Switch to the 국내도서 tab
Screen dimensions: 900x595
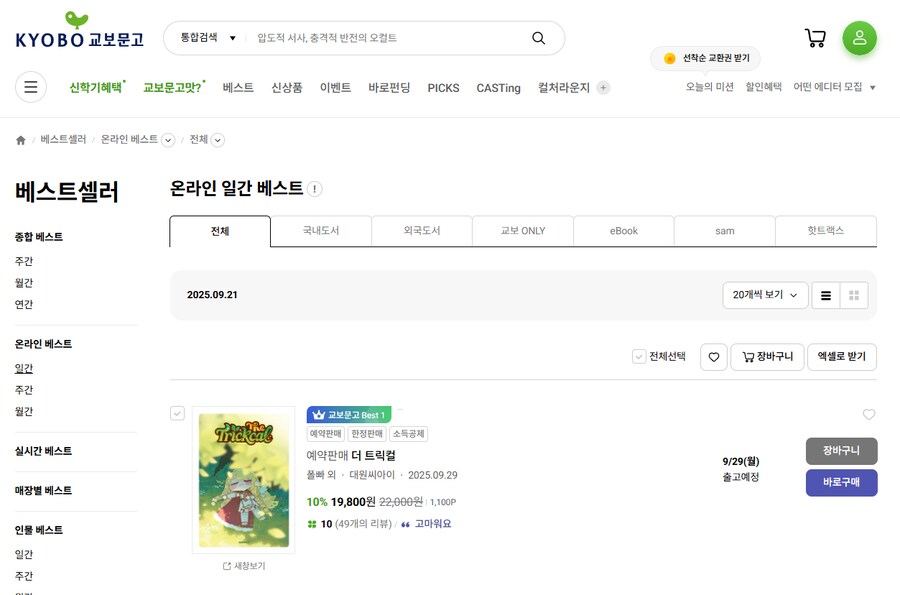coord(321,231)
